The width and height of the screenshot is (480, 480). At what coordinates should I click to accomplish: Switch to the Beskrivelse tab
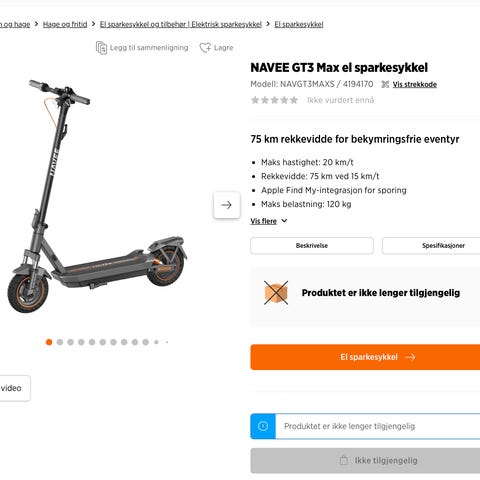pyautogui.click(x=312, y=246)
